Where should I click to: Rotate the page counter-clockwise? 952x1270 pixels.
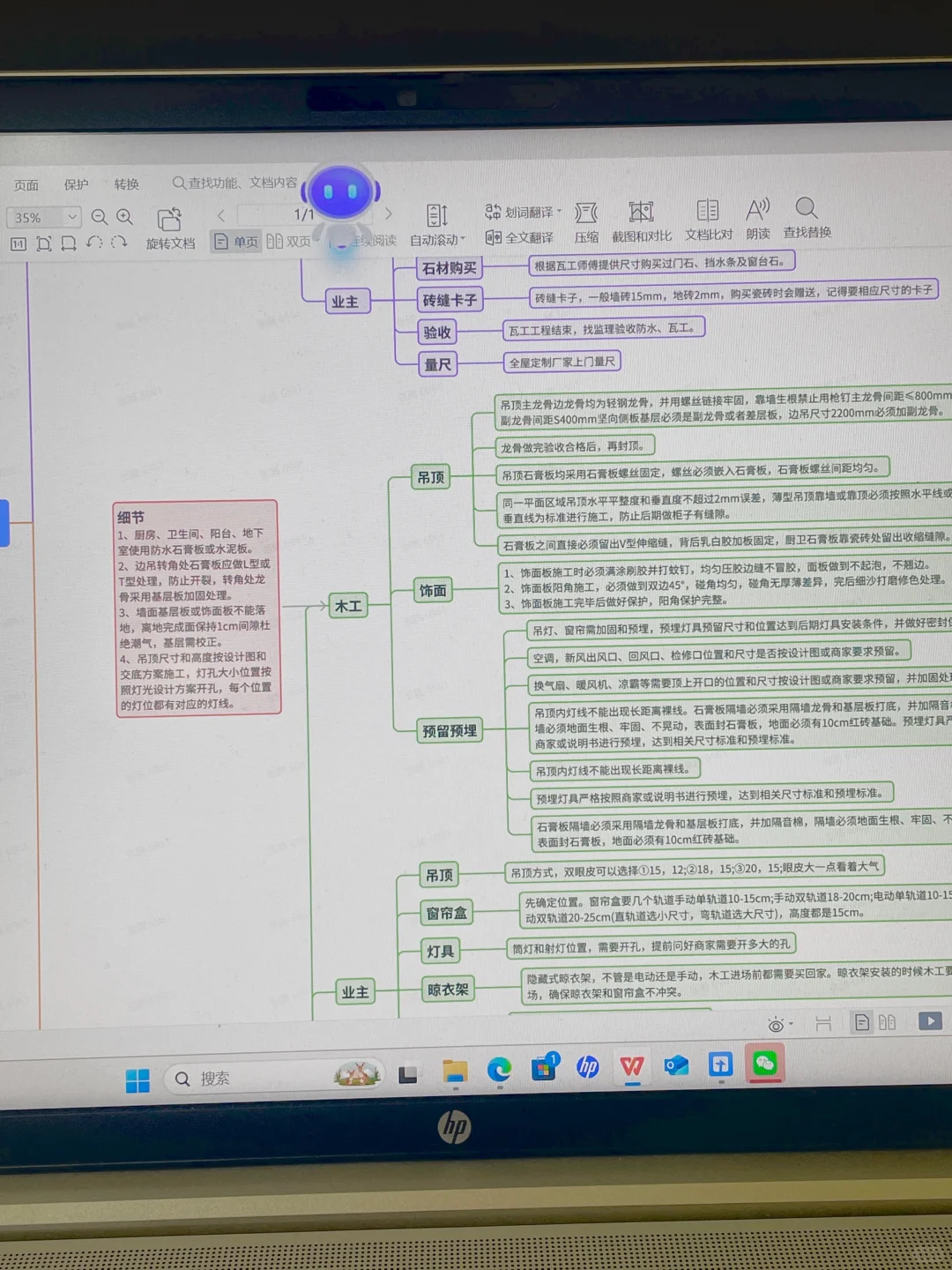coord(94,243)
